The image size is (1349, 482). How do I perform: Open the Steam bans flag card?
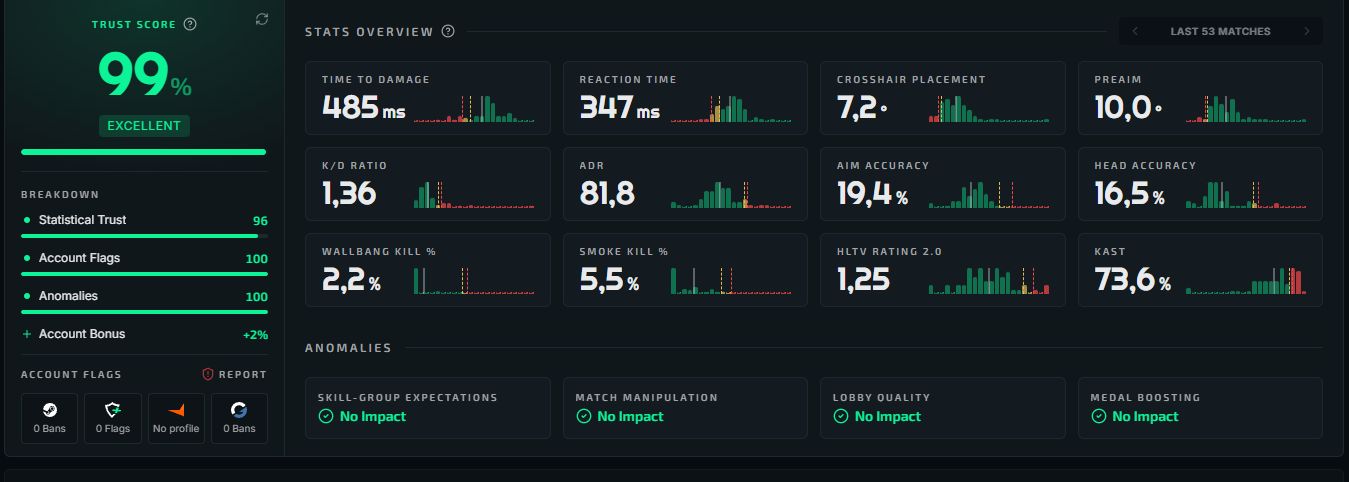[49, 418]
